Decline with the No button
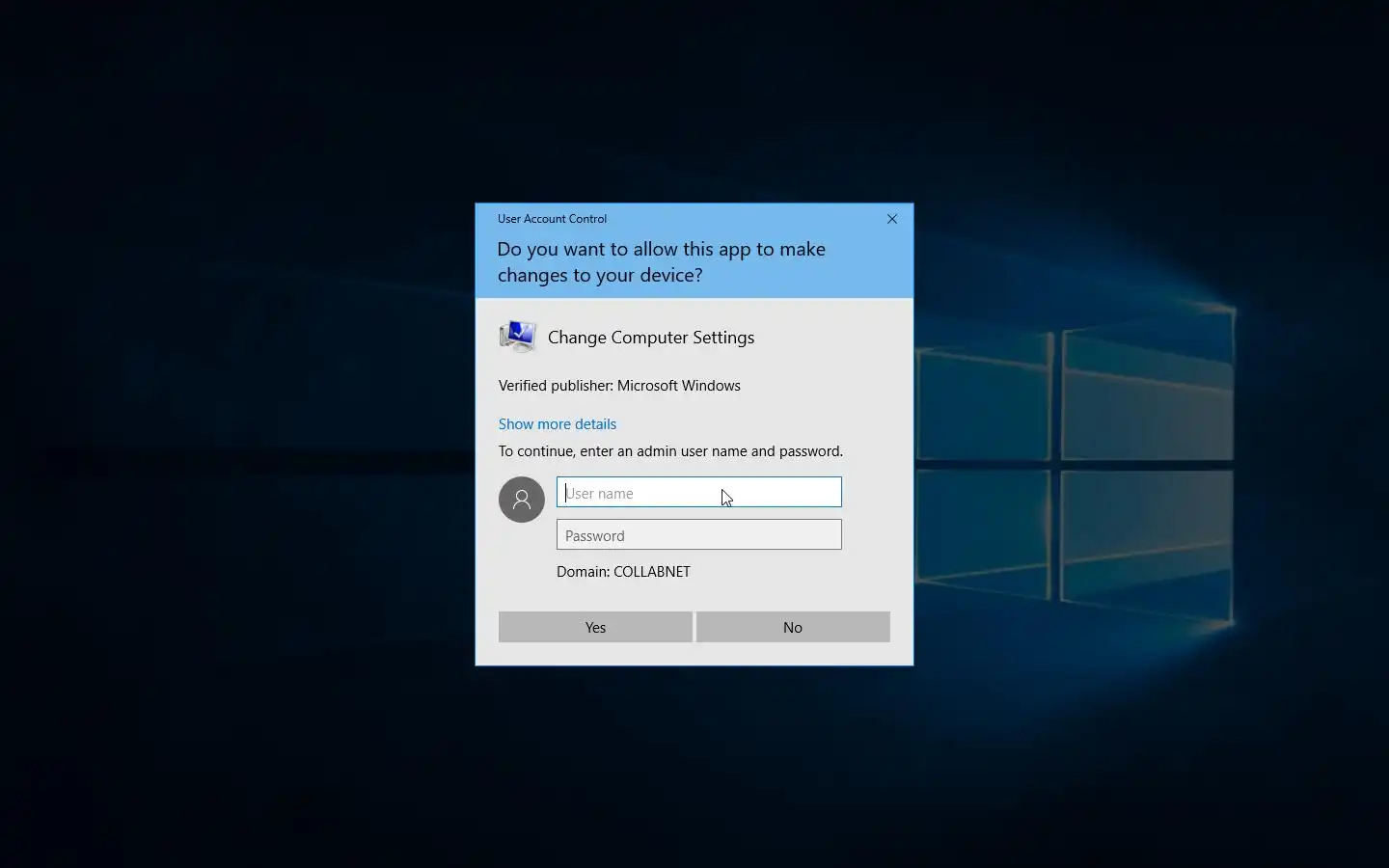Viewport: 1389px width, 868px height. tap(793, 627)
